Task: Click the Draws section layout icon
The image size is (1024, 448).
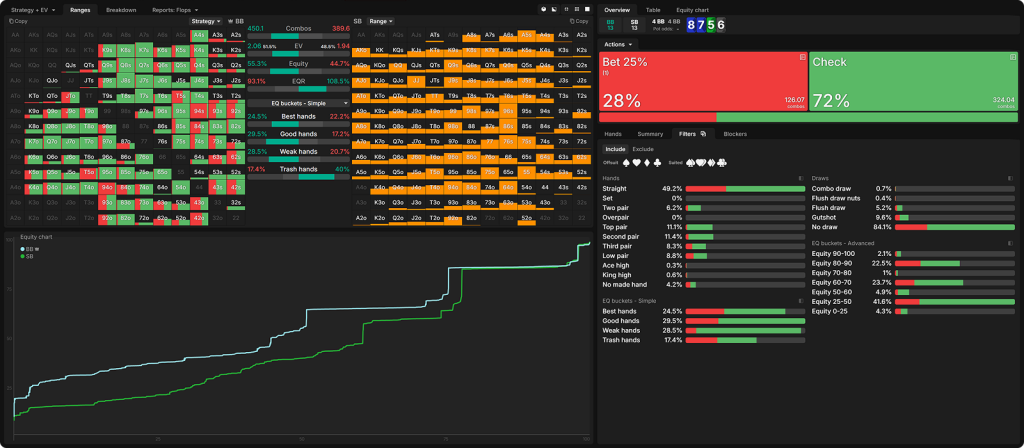Action: pos(1012,178)
